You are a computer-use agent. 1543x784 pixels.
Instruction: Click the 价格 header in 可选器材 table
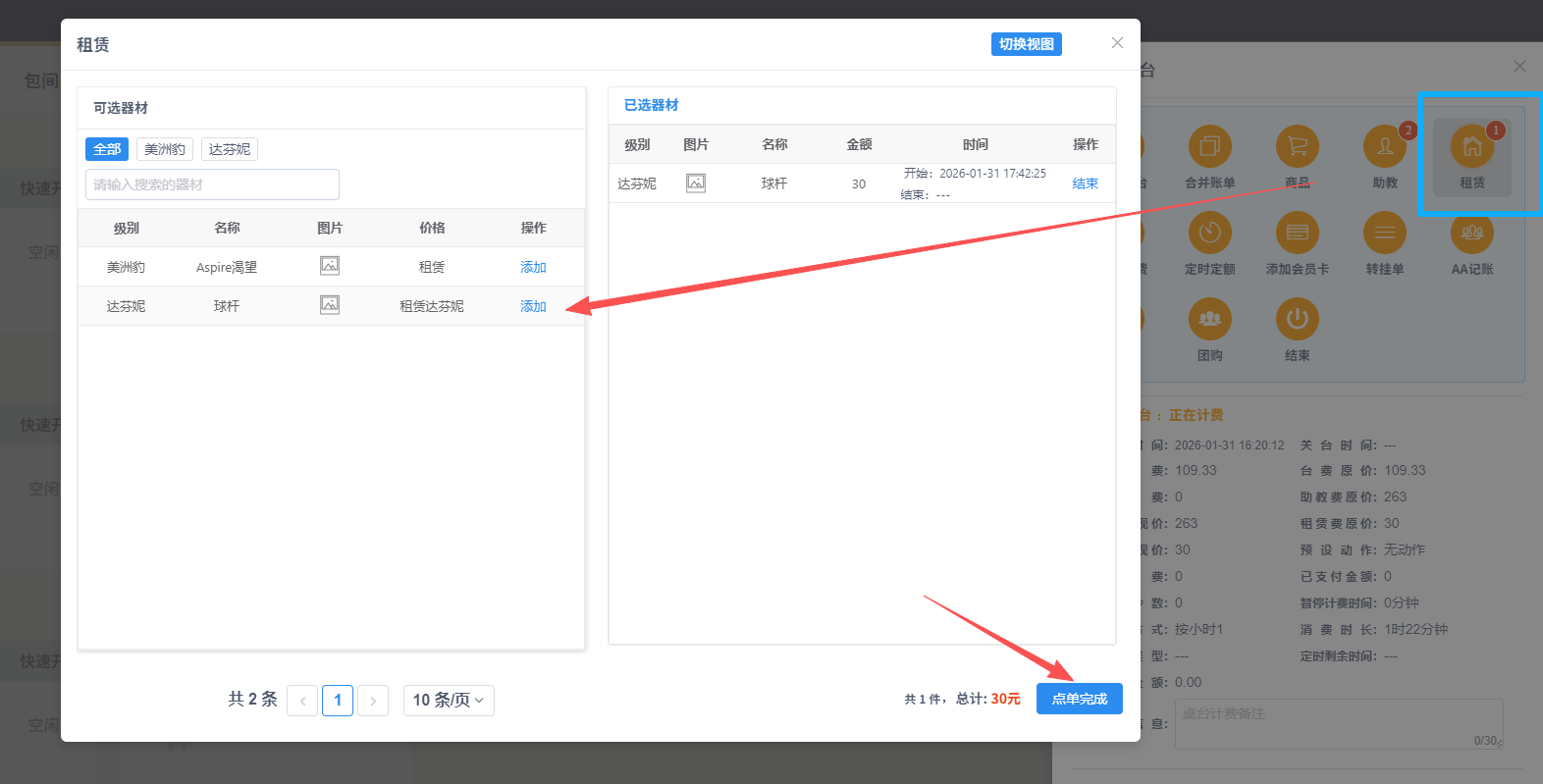coord(432,228)
